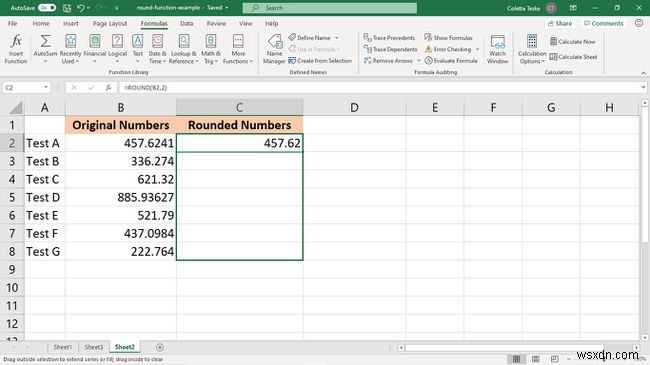
Task: Click Error Checking
Action: [448, 49]
